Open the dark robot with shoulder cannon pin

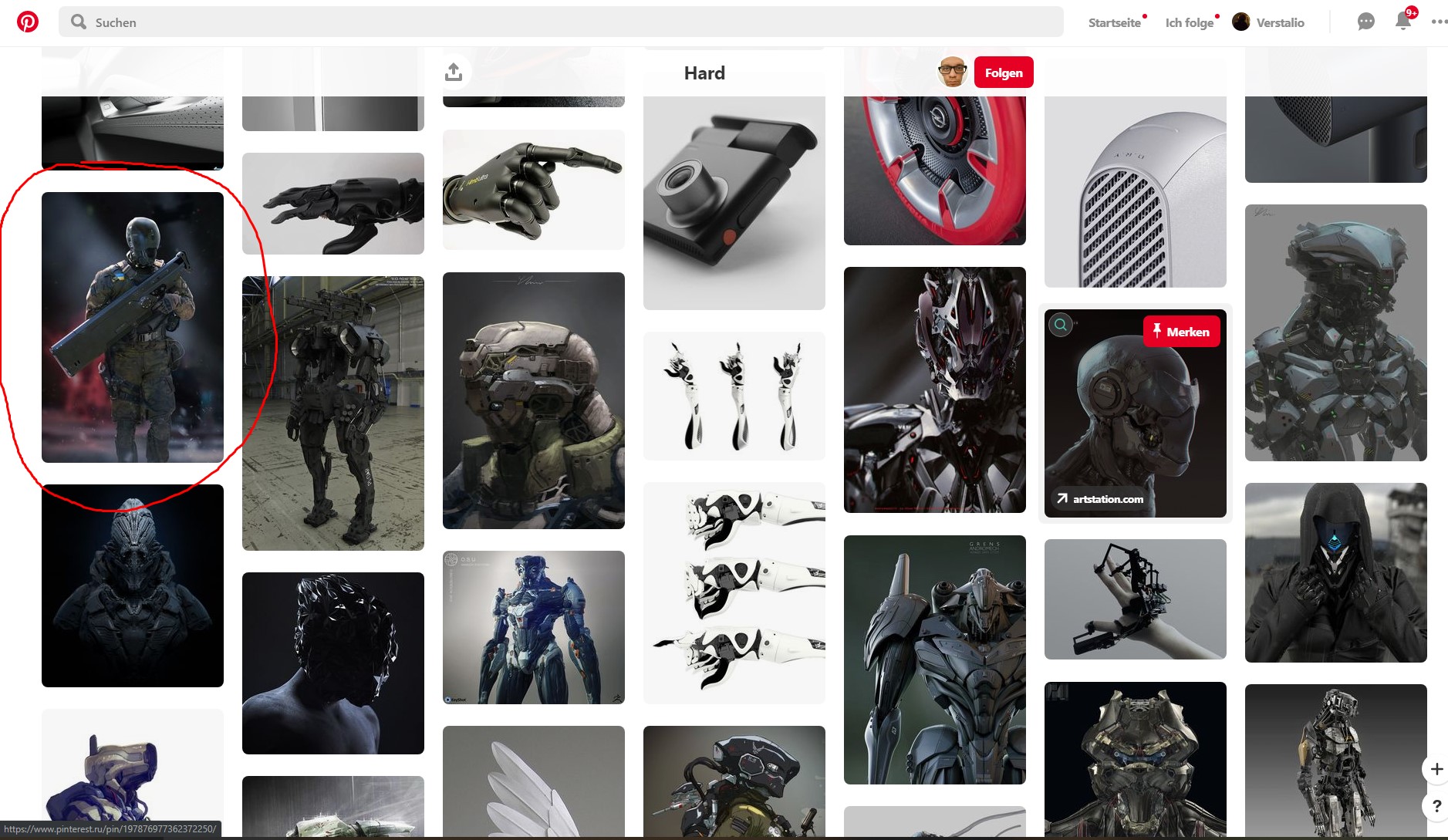coord(935,660)
